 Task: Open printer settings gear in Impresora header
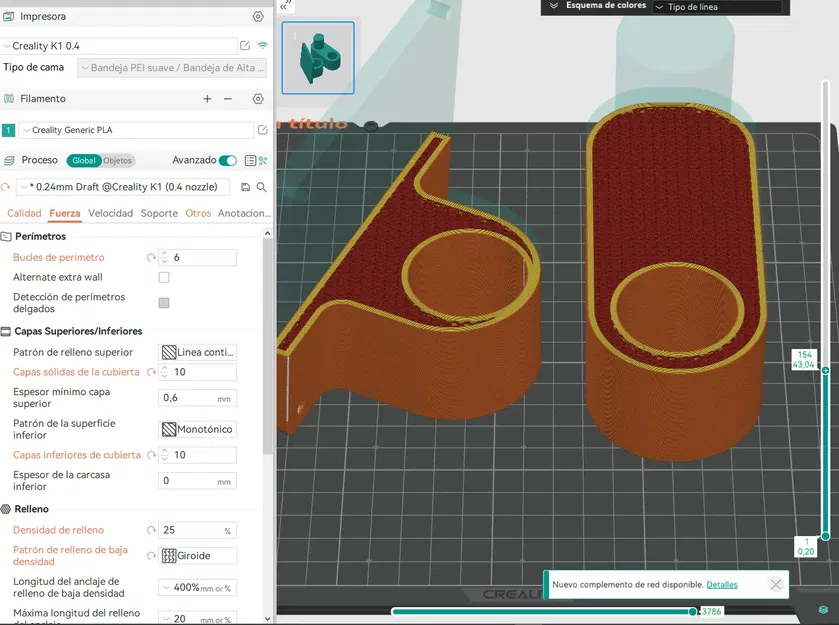point(258,17)
